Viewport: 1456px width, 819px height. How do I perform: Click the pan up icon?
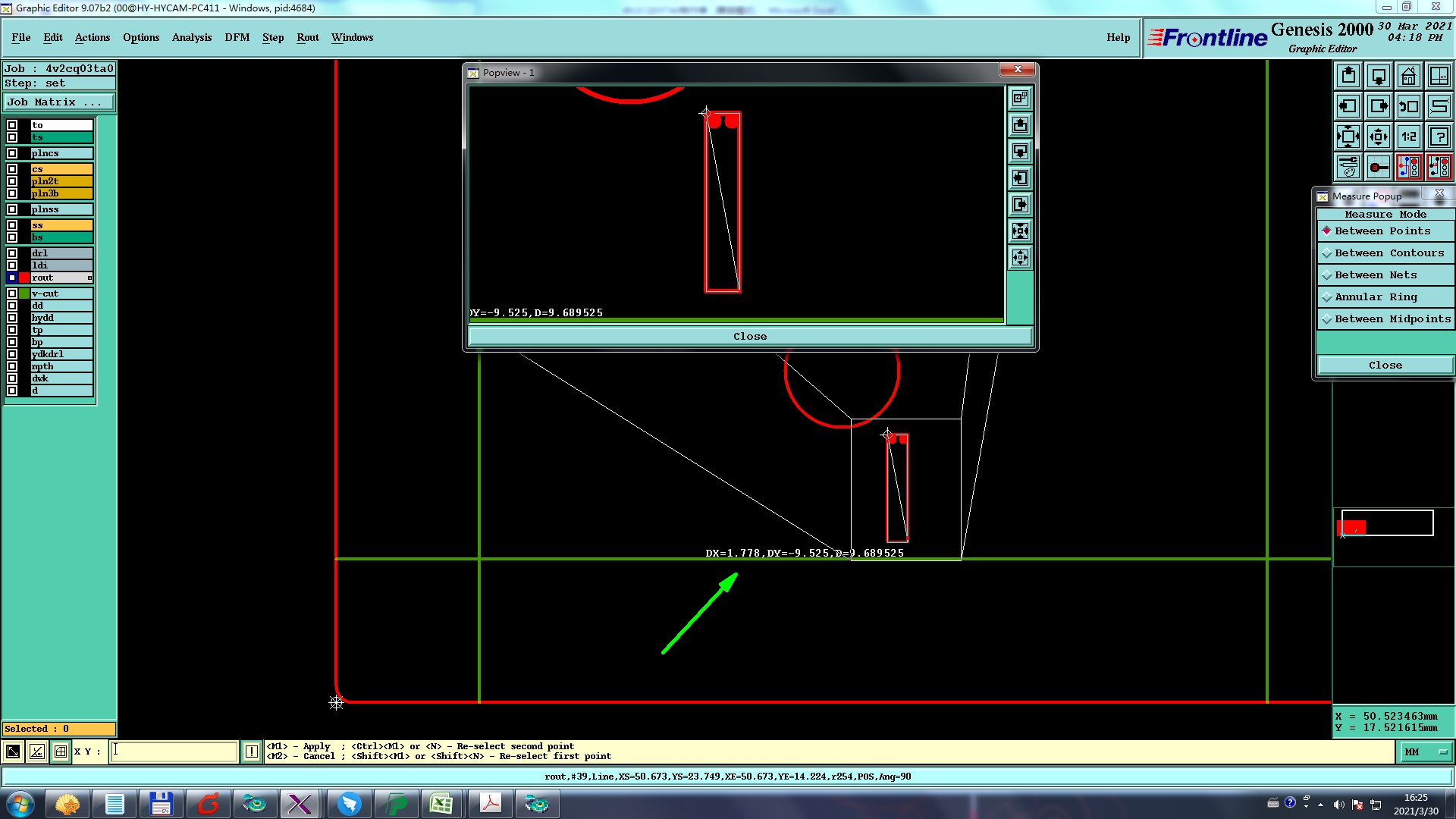point(1348,76)
